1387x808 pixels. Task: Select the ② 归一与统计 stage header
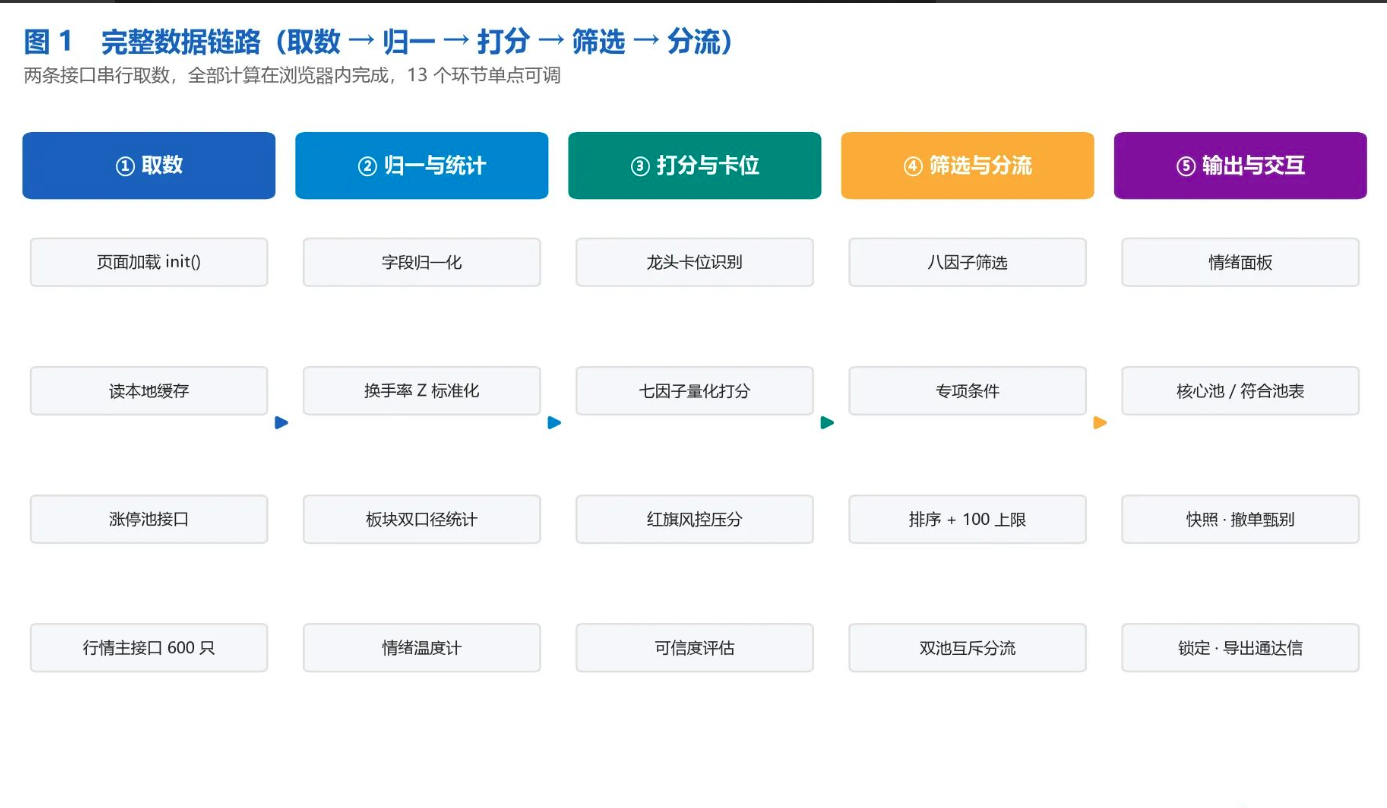pyautogui.click(x=422, y=166)
